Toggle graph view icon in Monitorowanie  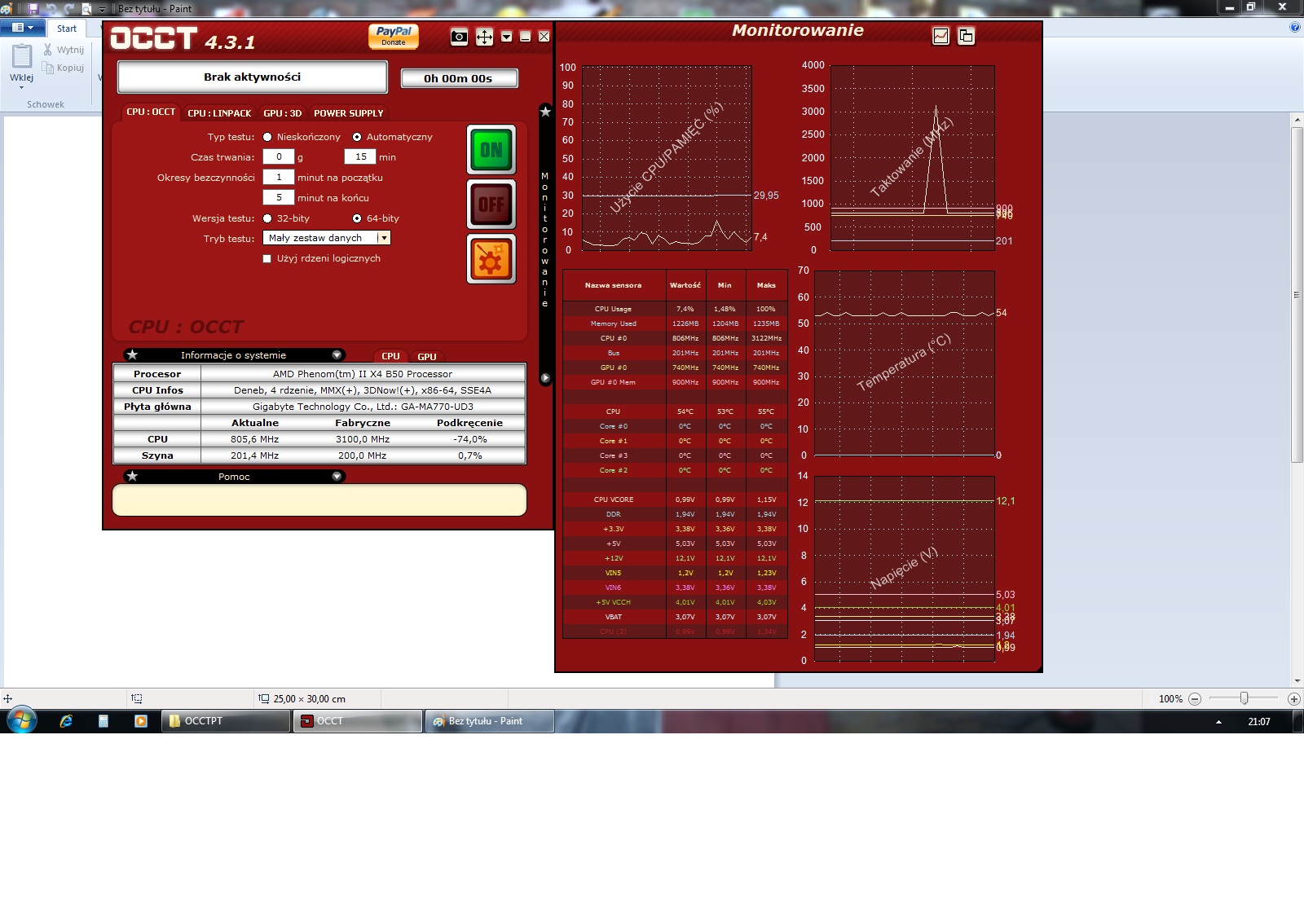pyautogui.click(x=941, y=36)
